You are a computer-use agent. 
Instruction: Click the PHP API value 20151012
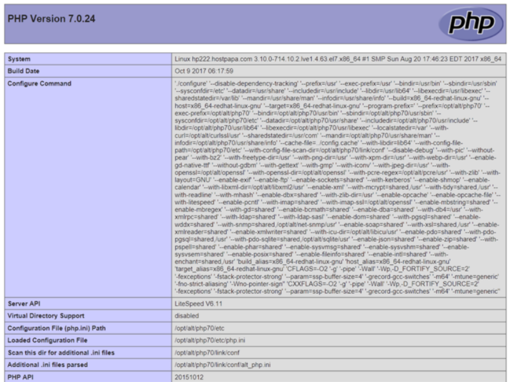[x=189, y=377]
